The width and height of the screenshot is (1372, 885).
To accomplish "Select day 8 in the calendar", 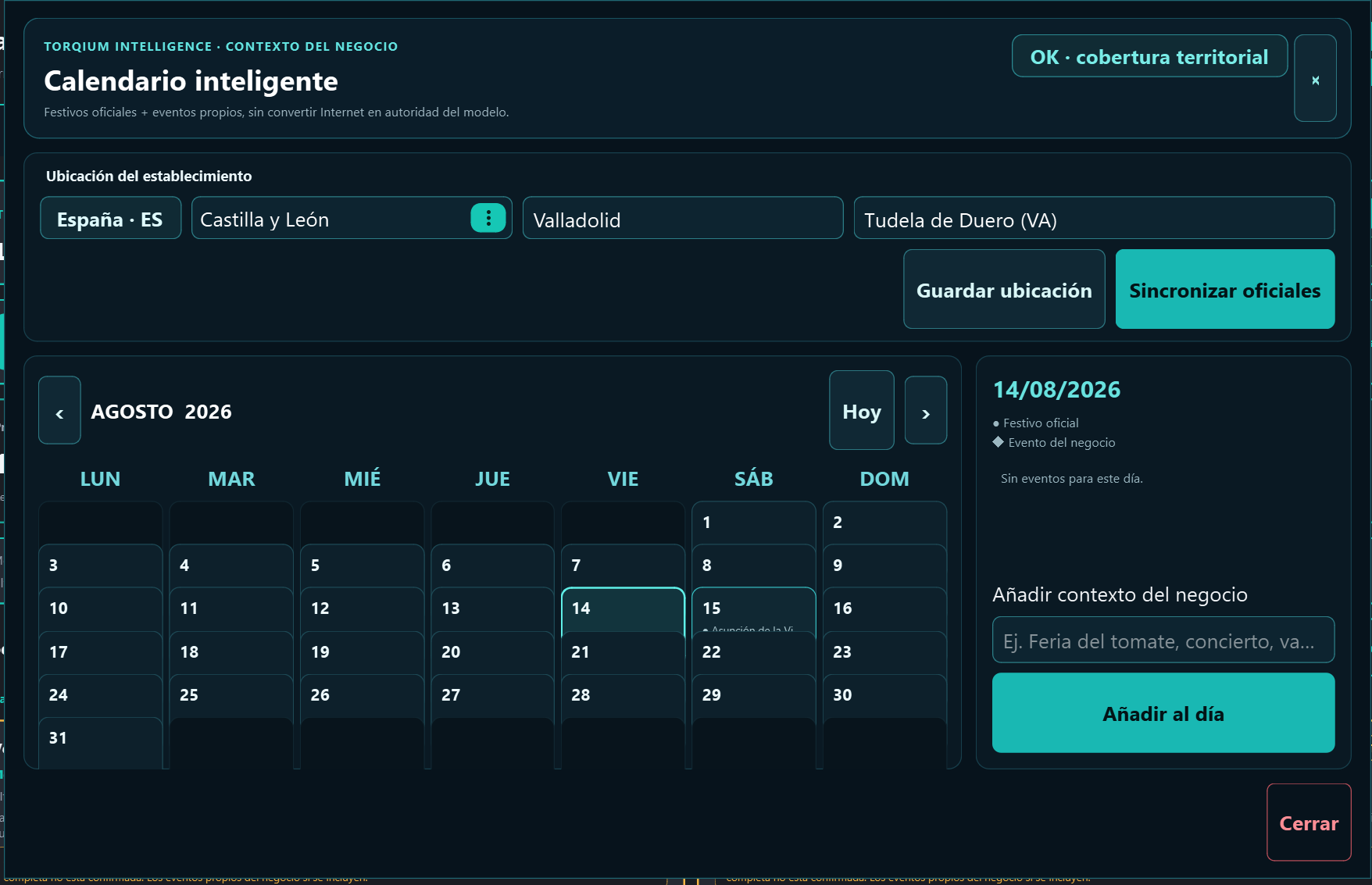I will pyautogui.click(x=753, y=566).
